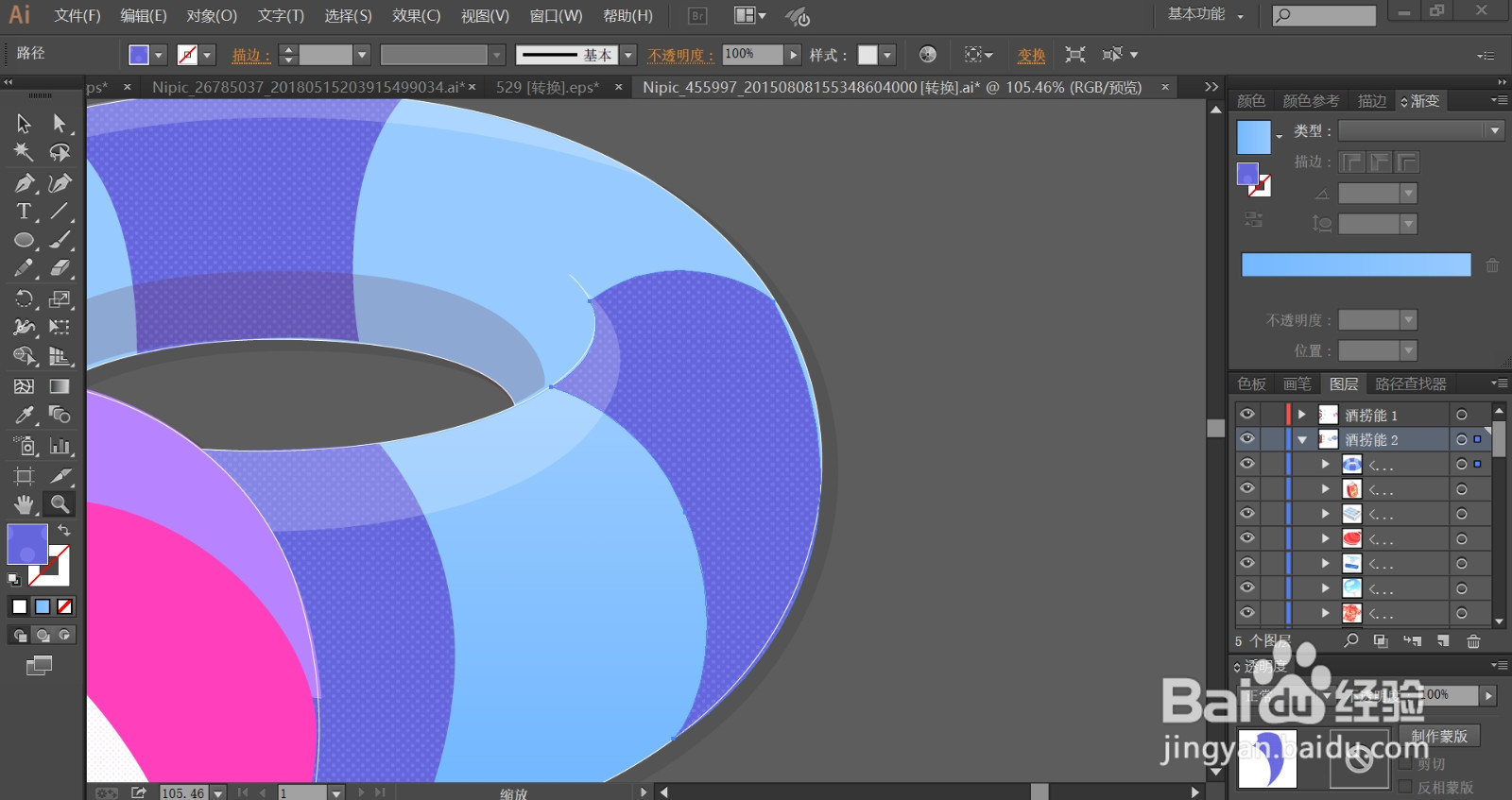Image resolution: width=1512 pixels, height=800 pixels.
Task: Click the gradient slider bar
Action: (x=1356, y=264)
